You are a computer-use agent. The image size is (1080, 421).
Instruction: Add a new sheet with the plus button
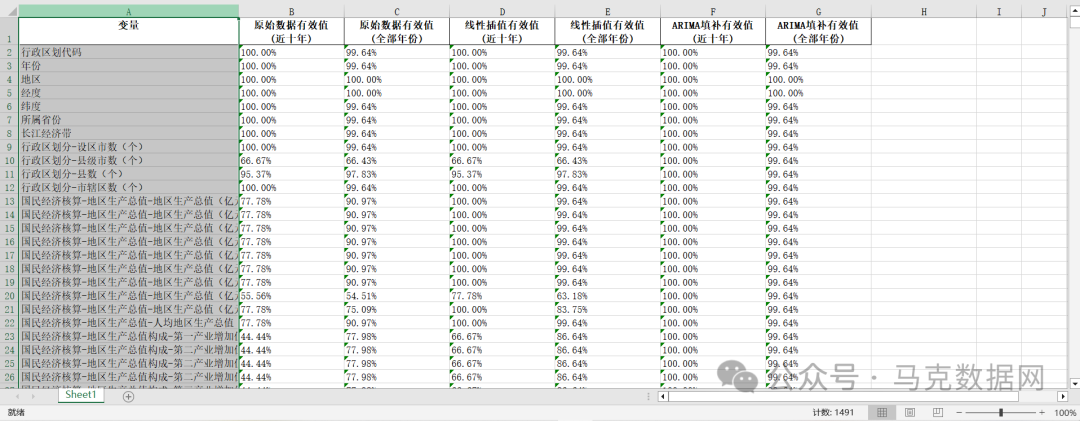(x=128, y=396)
